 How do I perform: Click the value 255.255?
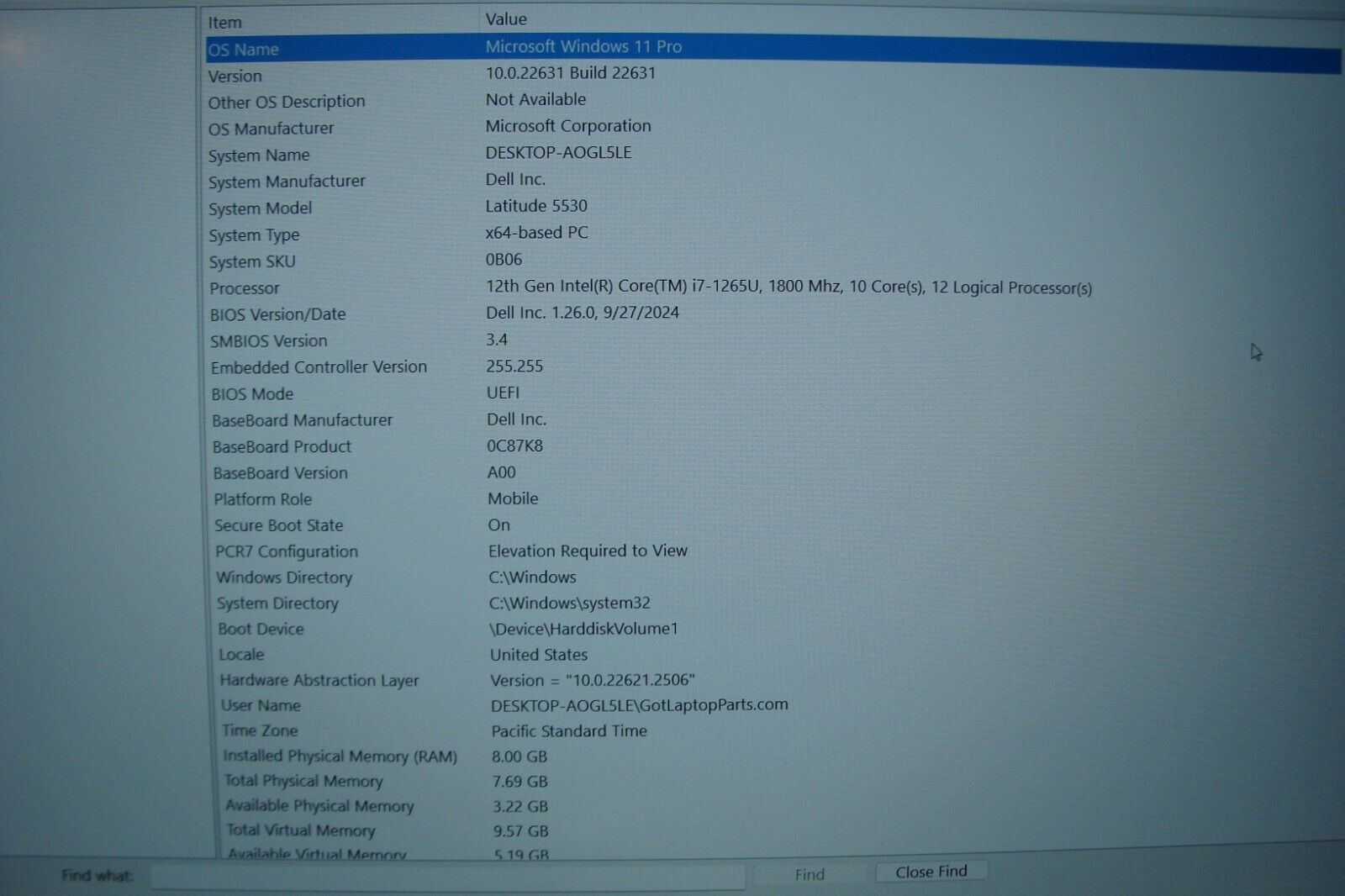coord(514,366)
